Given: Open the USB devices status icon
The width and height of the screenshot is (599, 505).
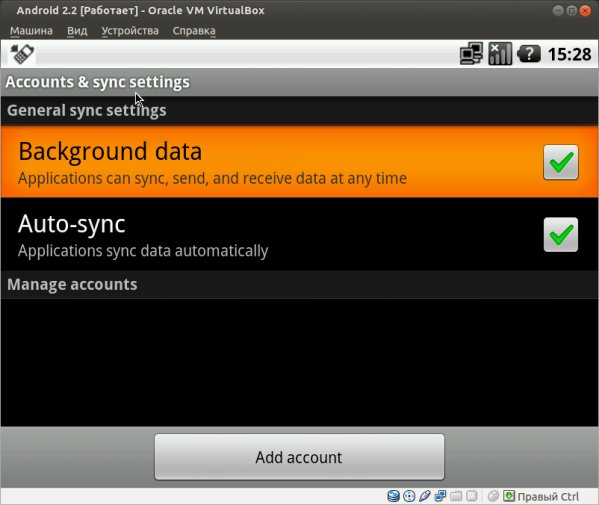Looking at the screenshot, I should point(425,496).
